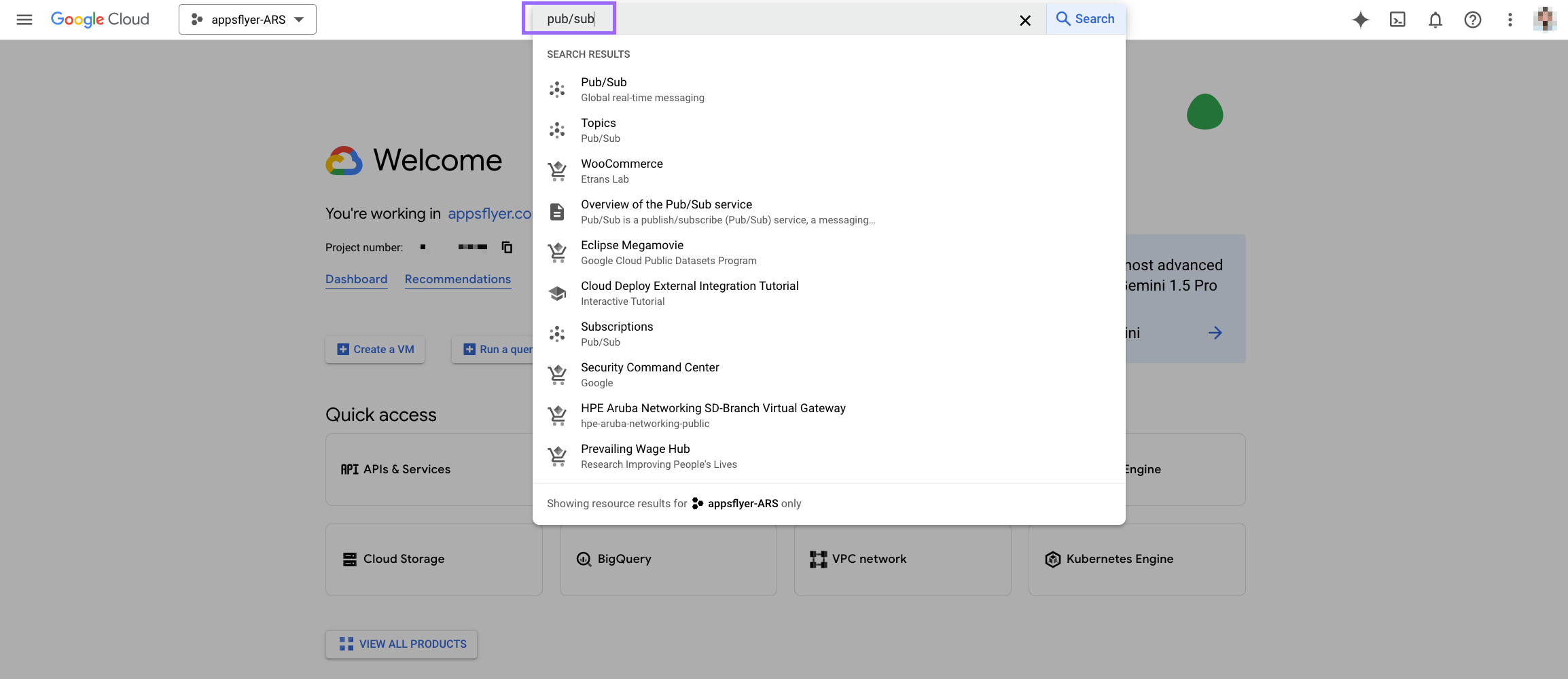Switch to the Dashboard tab

356,279
